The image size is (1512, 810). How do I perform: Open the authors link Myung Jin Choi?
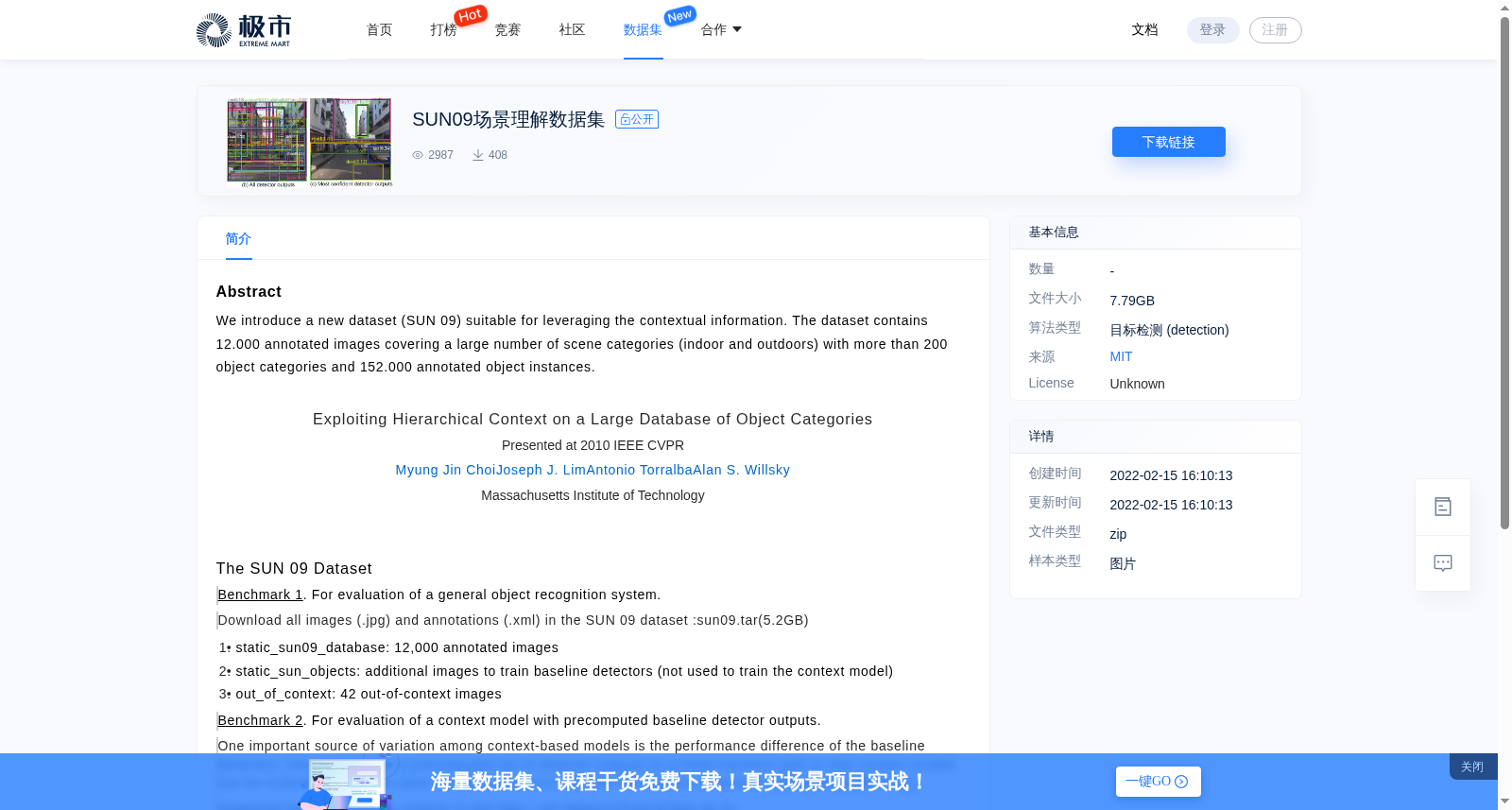445,470
